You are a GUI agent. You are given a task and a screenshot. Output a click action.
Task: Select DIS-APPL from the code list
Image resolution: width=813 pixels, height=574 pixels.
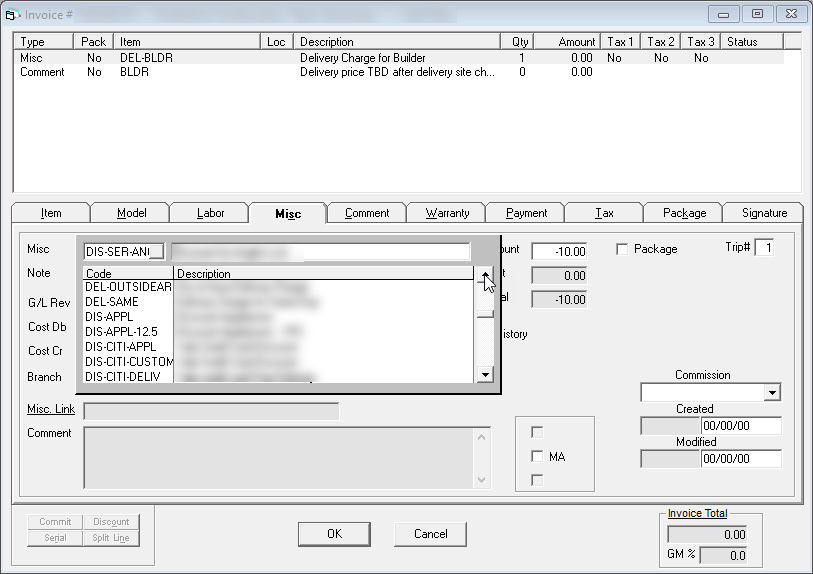(109, 317)
